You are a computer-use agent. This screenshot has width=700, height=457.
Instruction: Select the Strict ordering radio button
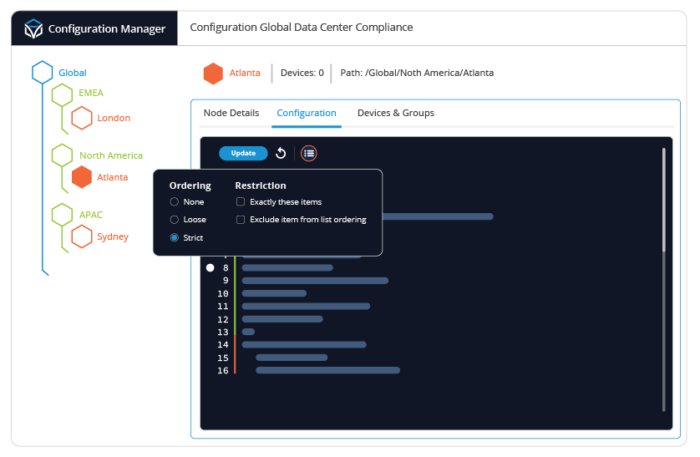(175, 237)
